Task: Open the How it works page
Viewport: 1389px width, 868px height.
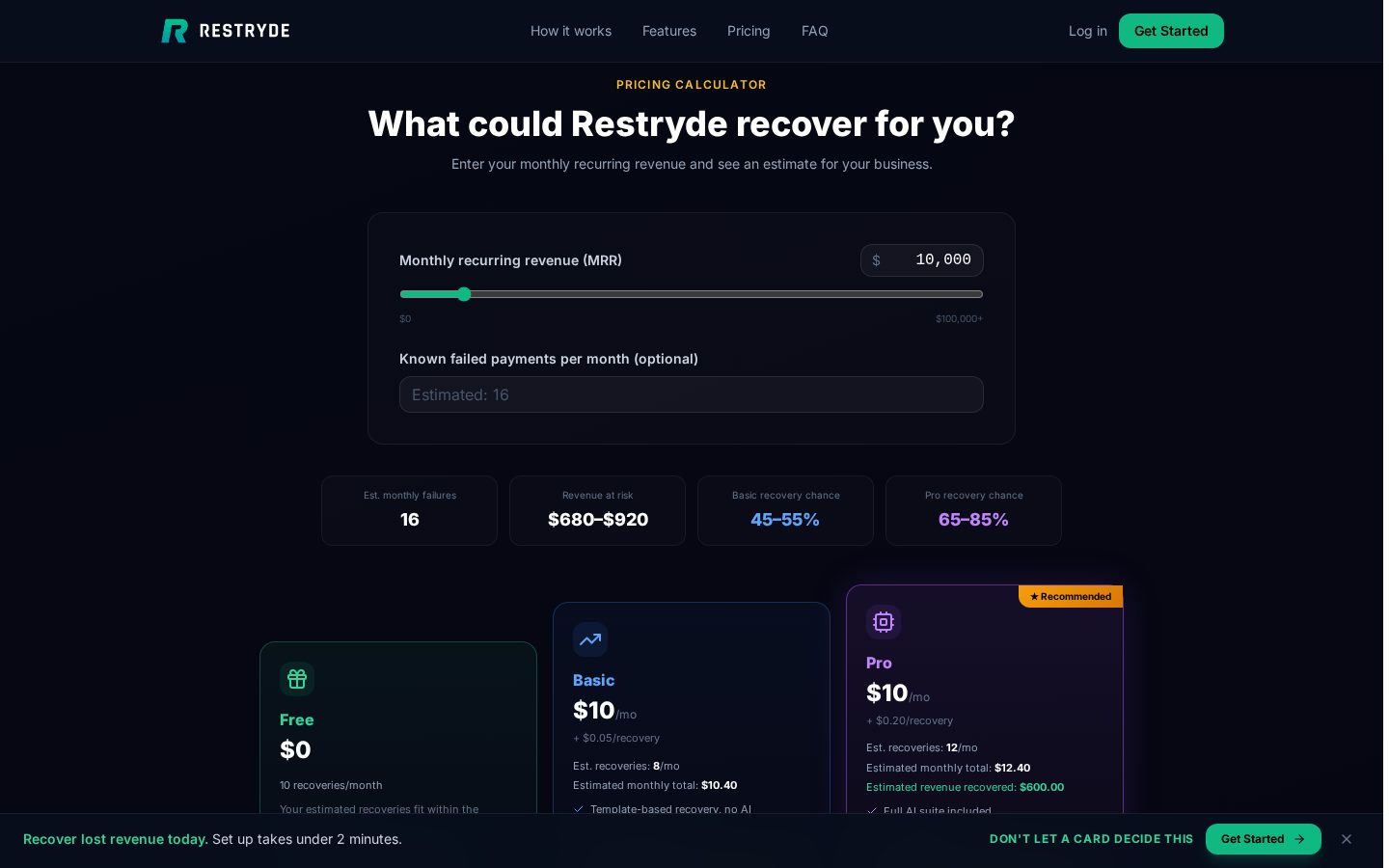Action: (571, 31)
